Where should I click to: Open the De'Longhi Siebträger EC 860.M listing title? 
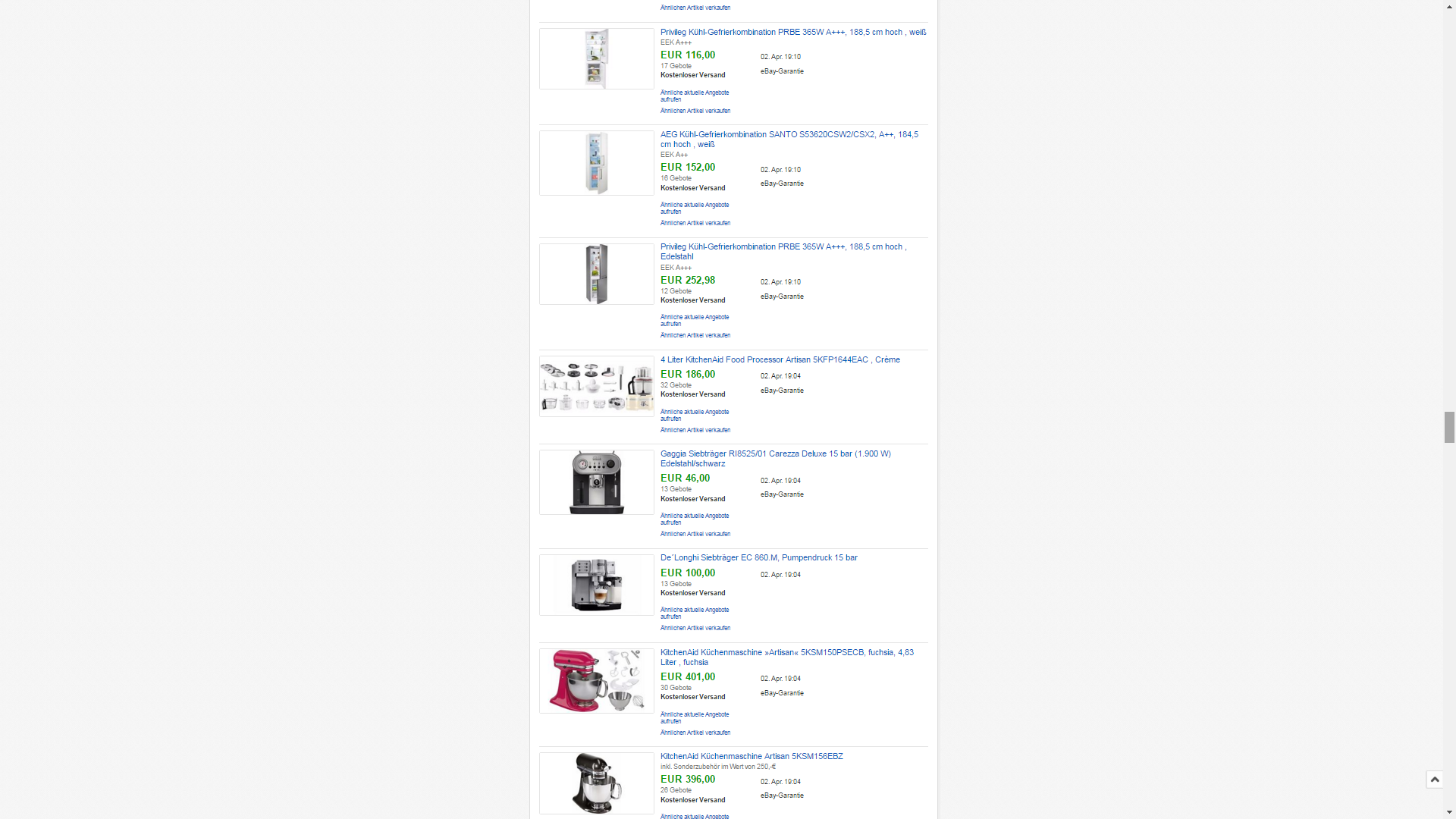pyautogui.click(x=759, y=557)
